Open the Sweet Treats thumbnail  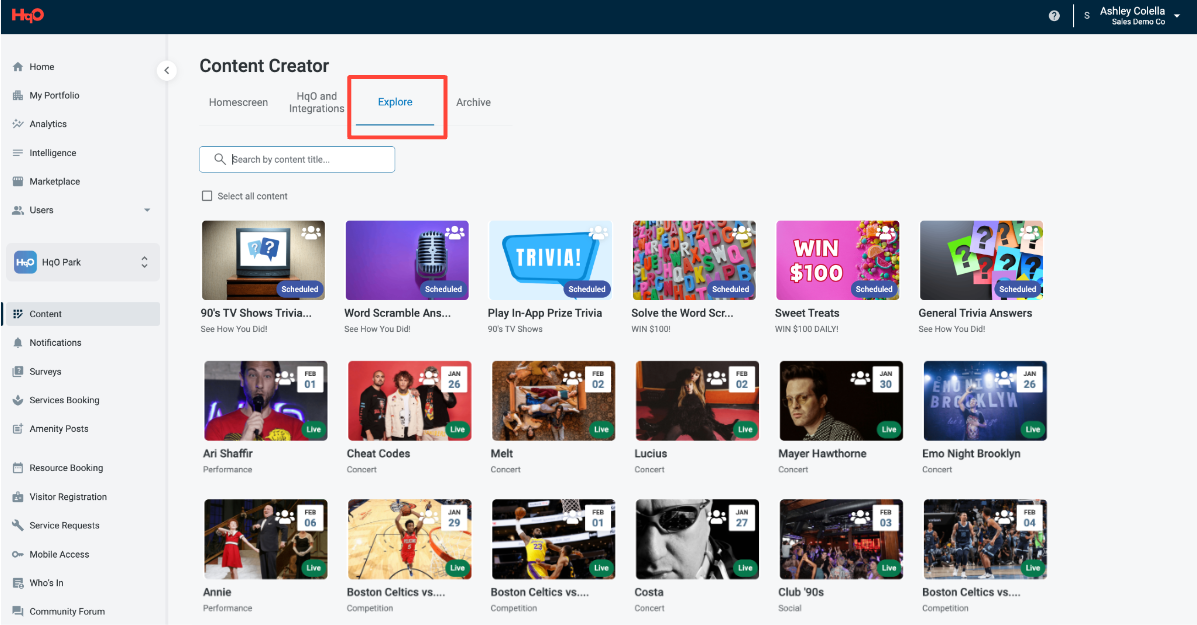837,260
